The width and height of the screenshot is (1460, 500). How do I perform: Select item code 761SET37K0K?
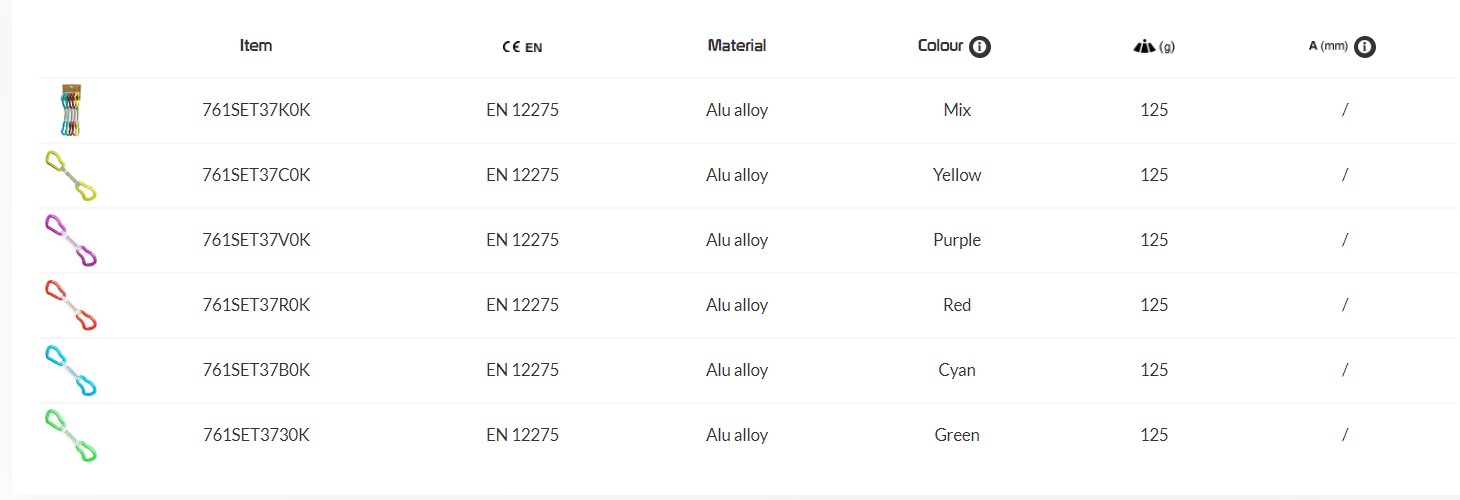coord(256,110)
